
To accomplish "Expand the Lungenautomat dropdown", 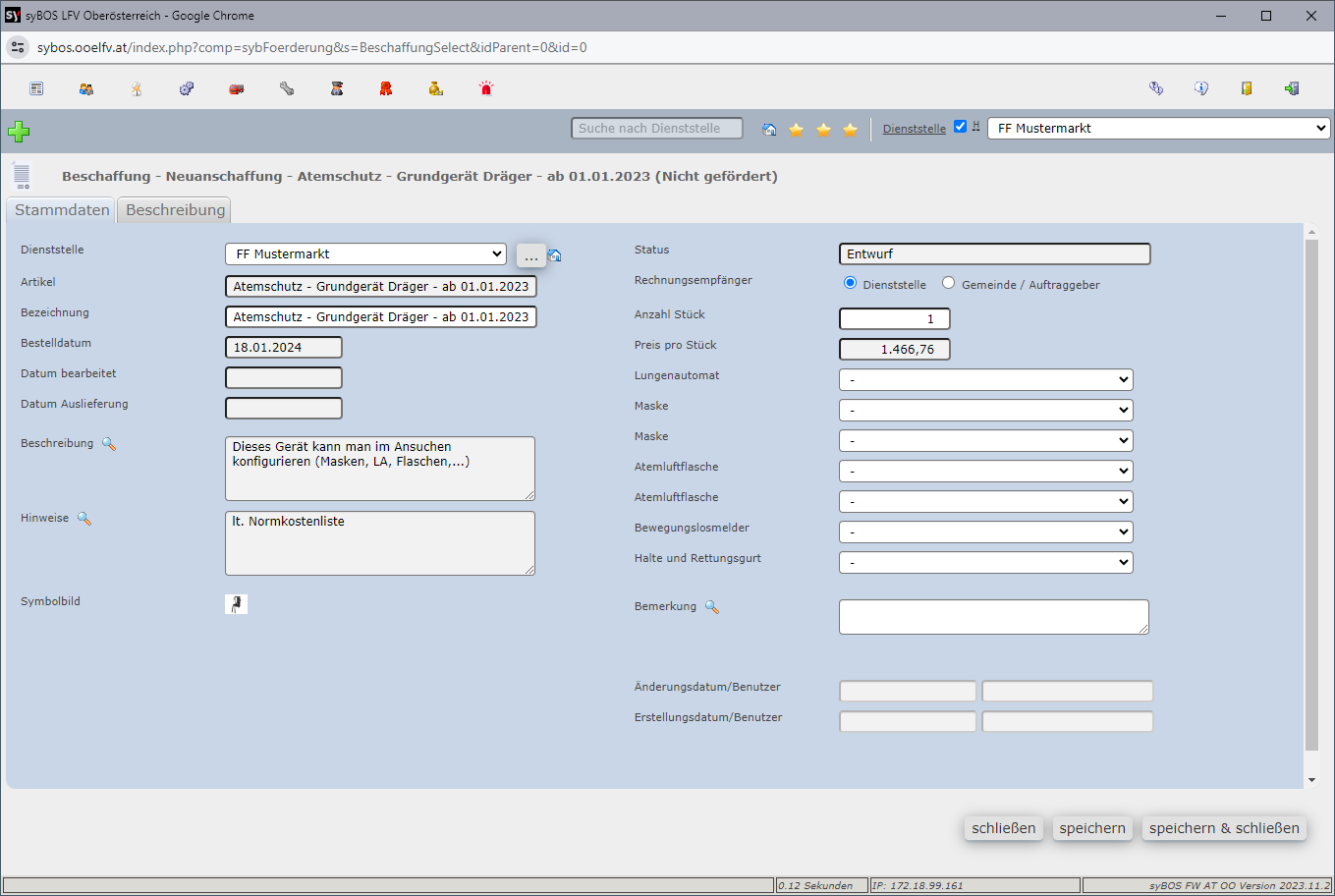I will click(985, 380).
